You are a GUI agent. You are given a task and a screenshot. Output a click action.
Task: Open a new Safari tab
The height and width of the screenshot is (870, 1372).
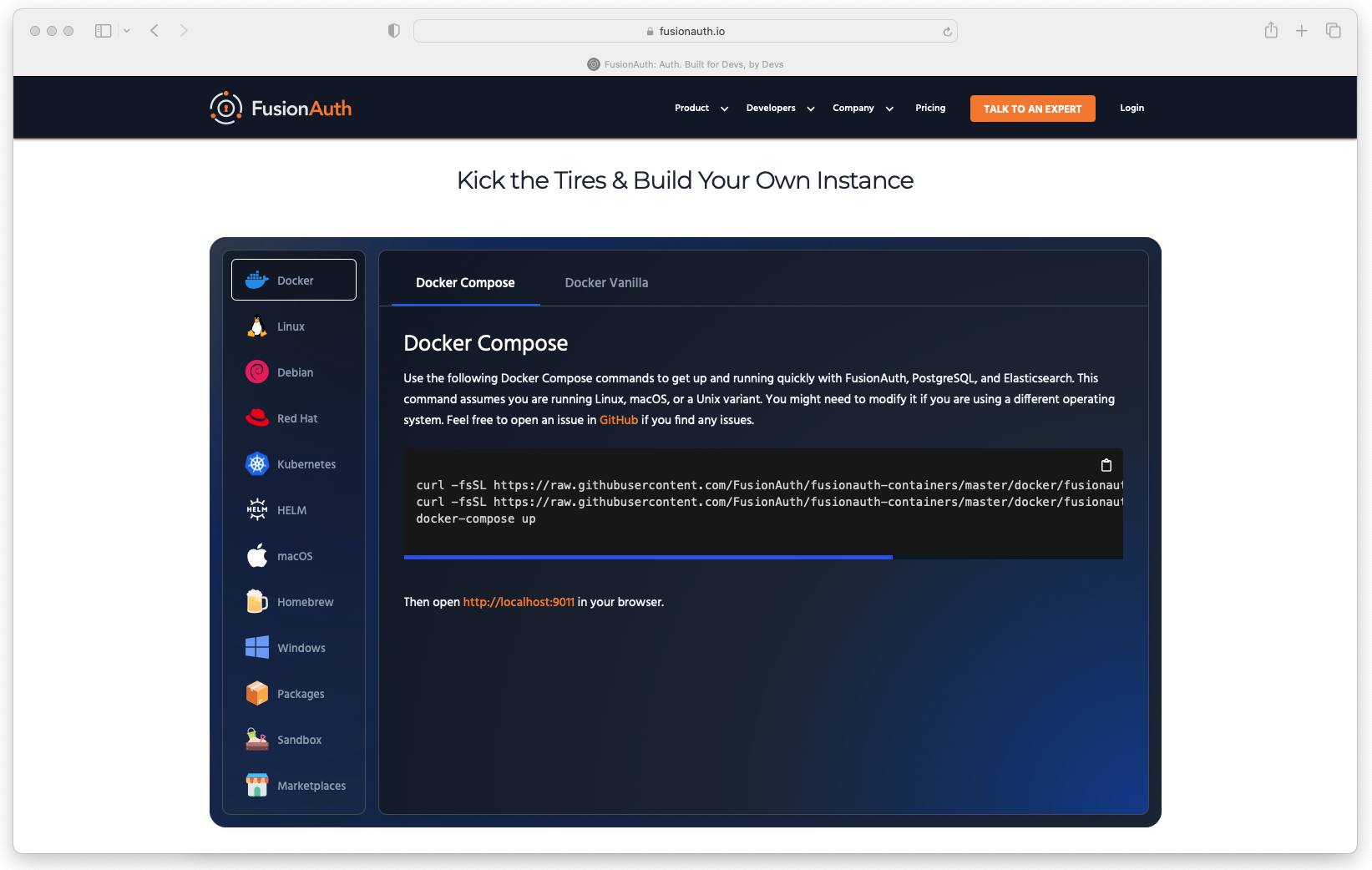pyautogui.click(x=1301, y=31)
